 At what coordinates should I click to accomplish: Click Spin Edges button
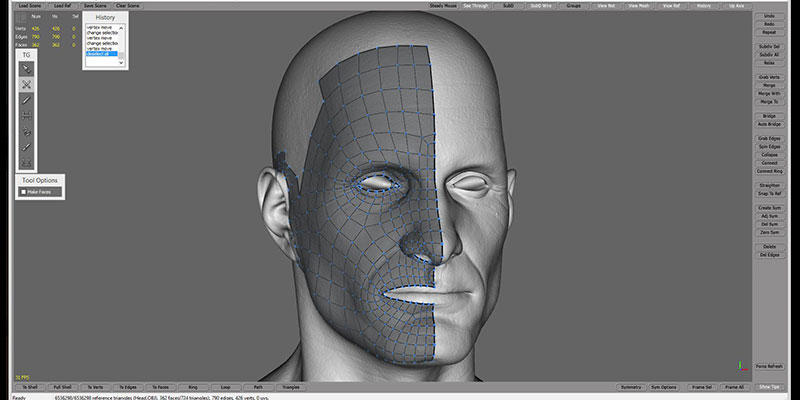click(x=769, y=146)
